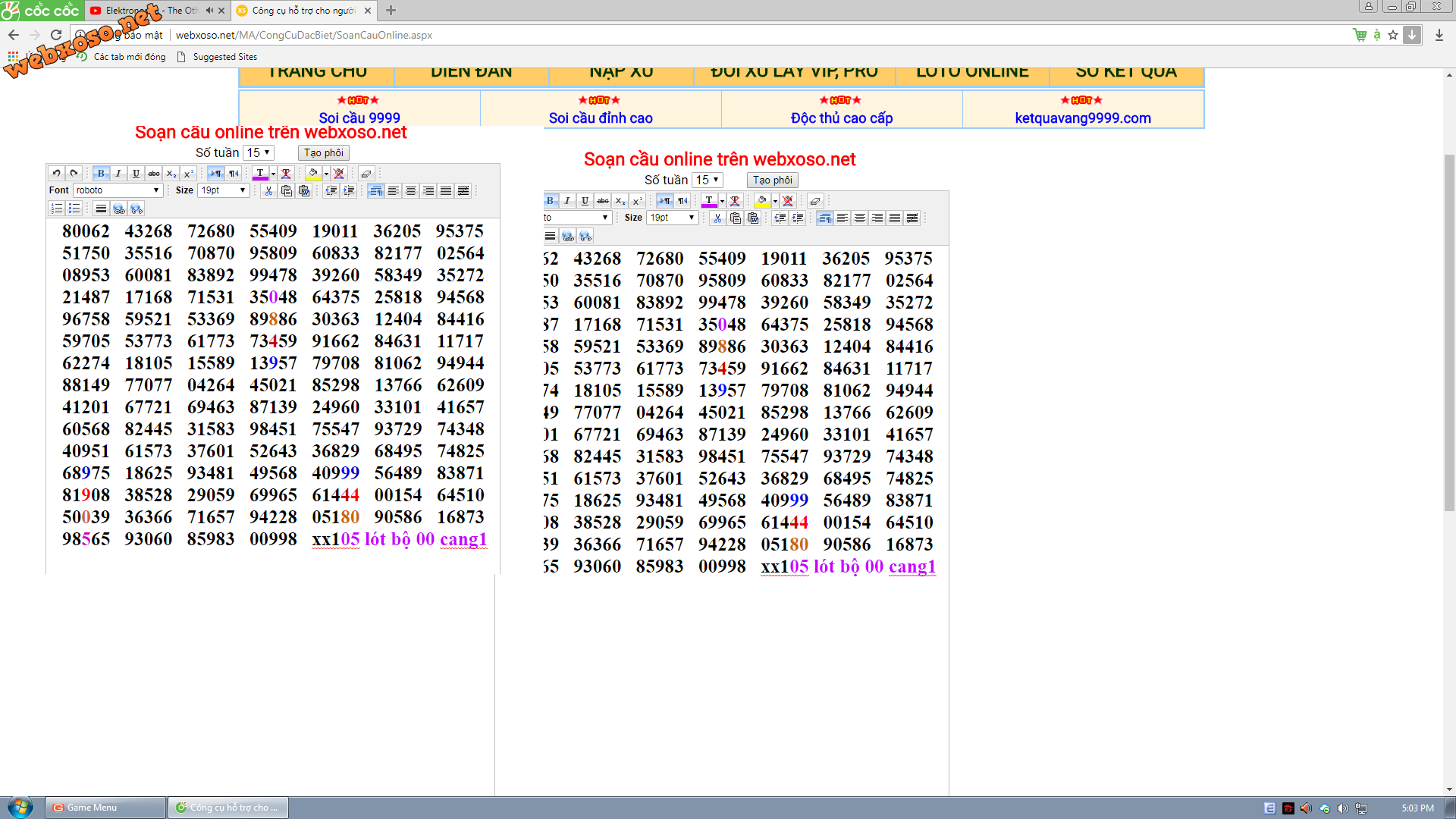Cut with the scissors icon in the right editor
Image resolution: width=1456 pixels, height=819 pixels.
pos(717,218)
